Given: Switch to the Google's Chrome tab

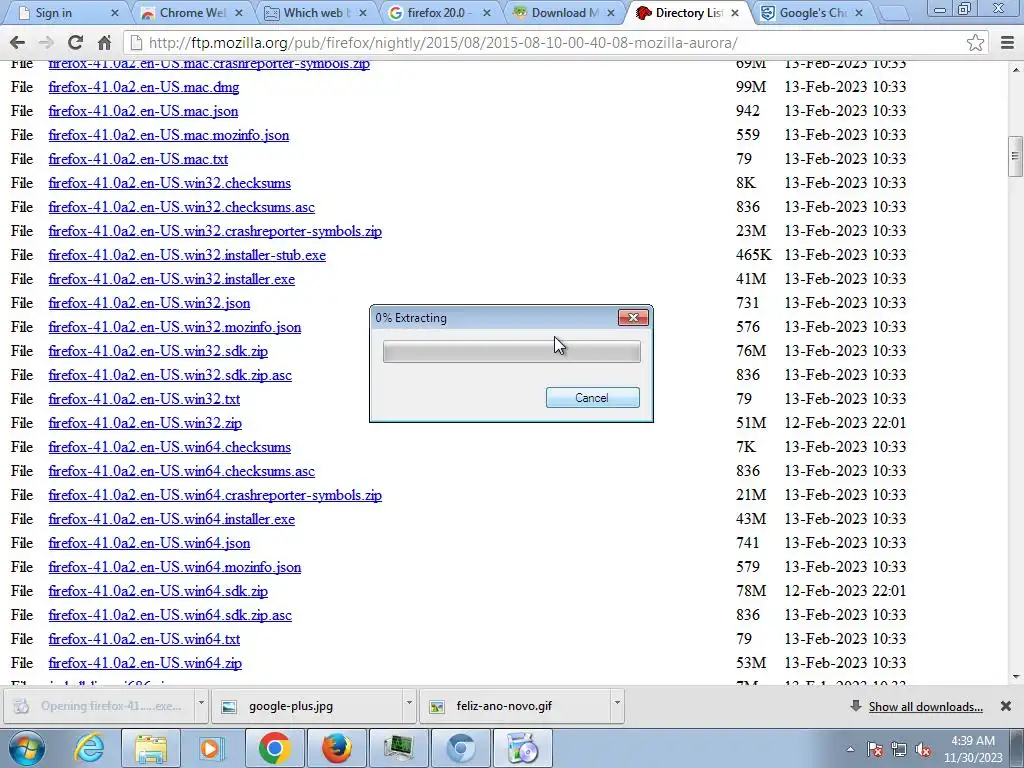Looking at the screenshot, I should (x=810, y=12).
